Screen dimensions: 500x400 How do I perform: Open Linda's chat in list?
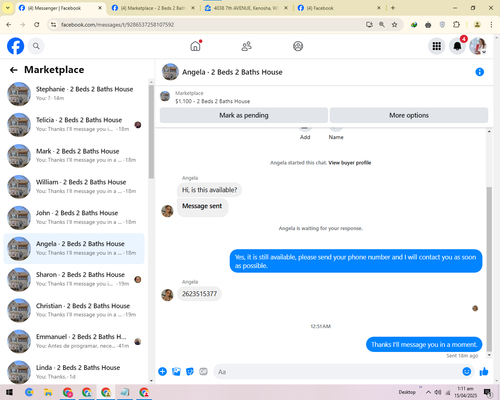click(x=74, y=372)
